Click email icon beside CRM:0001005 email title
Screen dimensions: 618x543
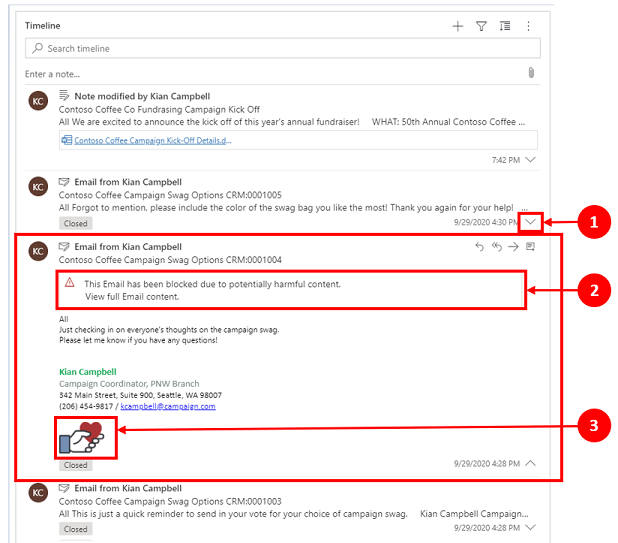[64, 182]
